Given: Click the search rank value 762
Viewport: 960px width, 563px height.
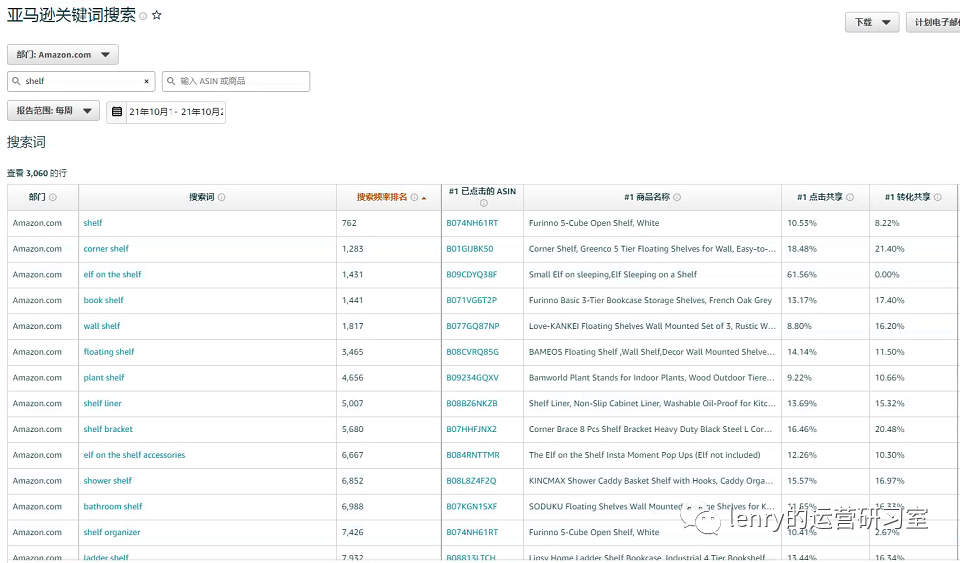Looking at the screenshot, I should coord(349,223).
